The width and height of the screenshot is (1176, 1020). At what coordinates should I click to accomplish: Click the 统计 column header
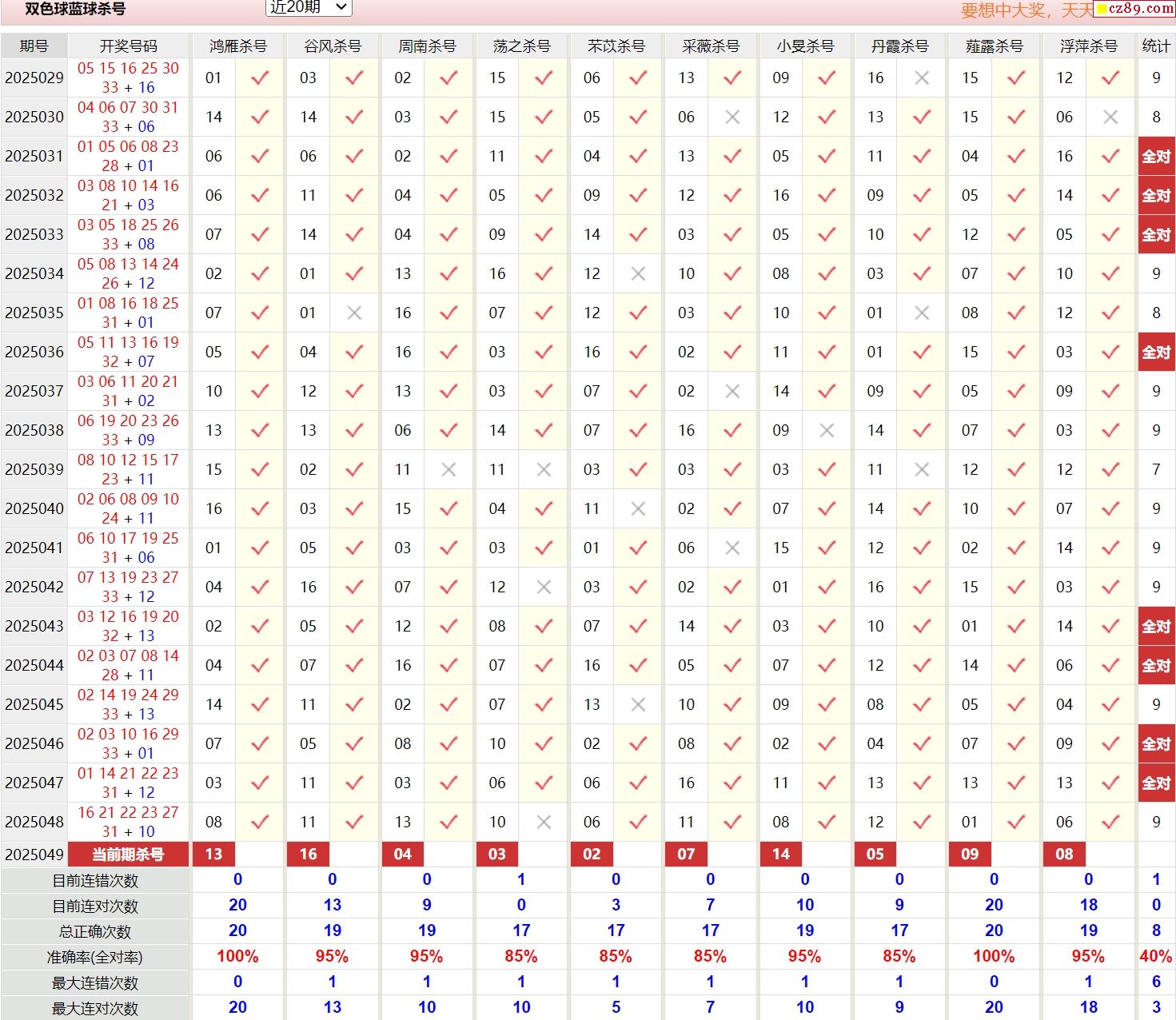[1156, 46]
